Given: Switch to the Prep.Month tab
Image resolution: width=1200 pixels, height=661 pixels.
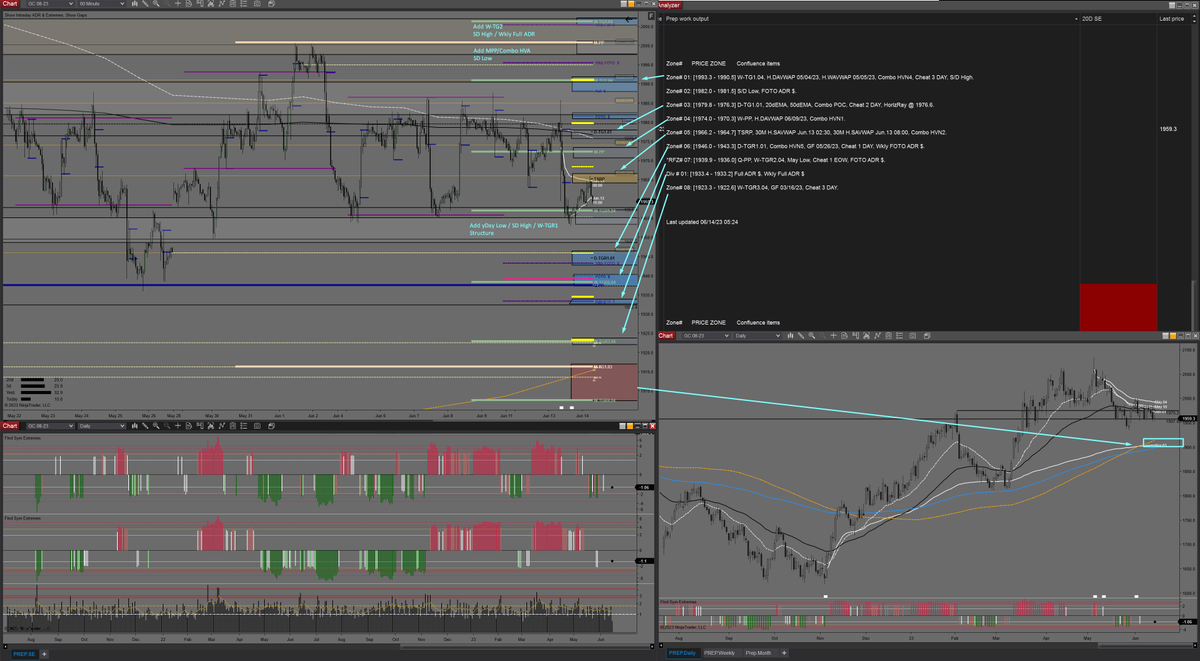Looking at the screenshot, I should 761,653.
